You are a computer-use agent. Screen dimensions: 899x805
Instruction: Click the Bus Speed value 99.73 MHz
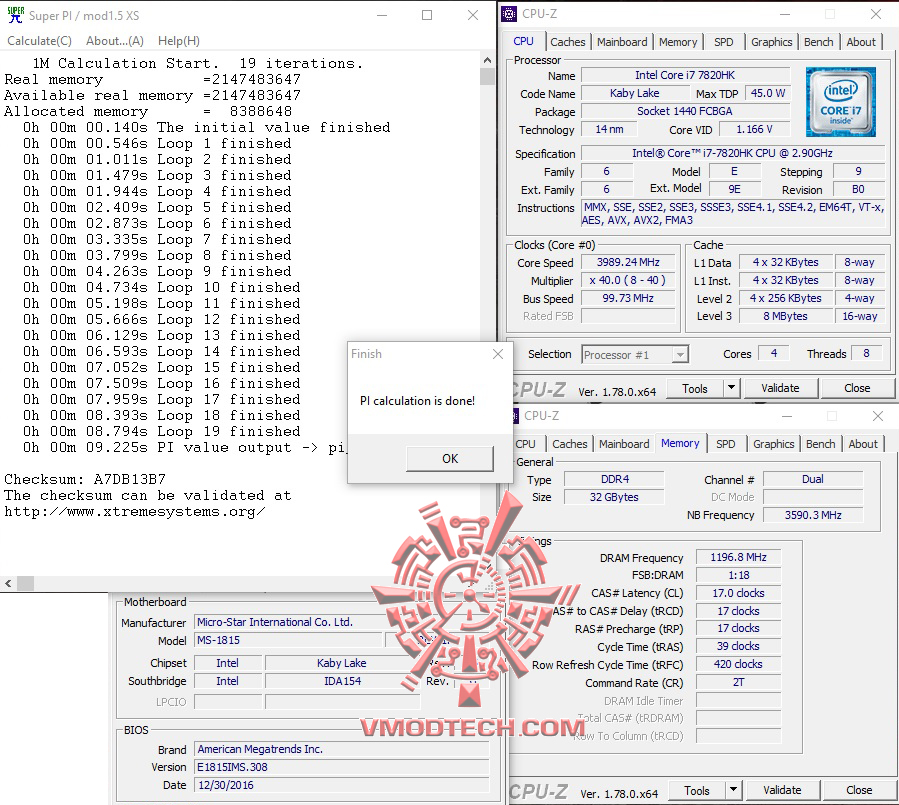pos(628,298)
